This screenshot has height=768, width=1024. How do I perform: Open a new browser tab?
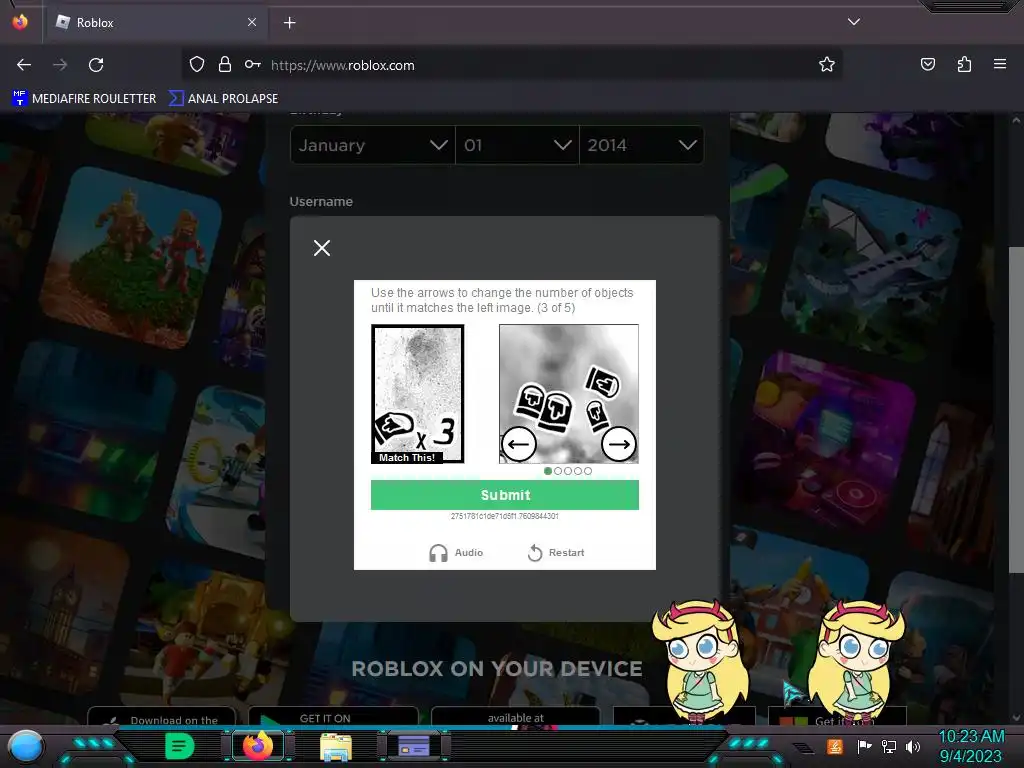(x=289, y=23)
